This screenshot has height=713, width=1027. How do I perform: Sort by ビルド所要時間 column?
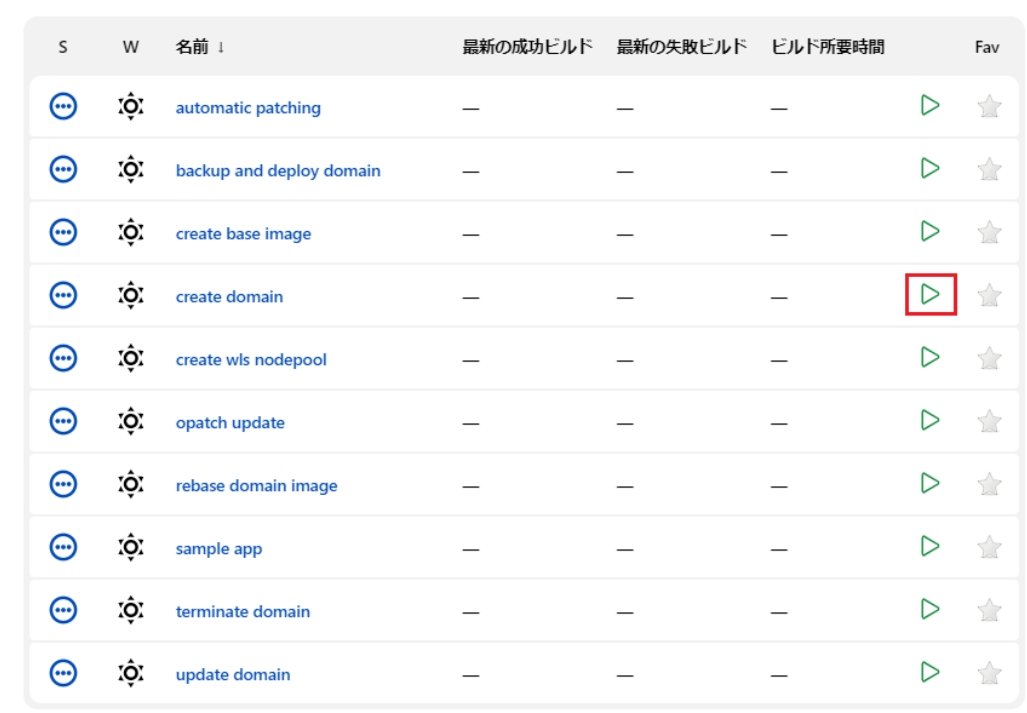[827, 47]
